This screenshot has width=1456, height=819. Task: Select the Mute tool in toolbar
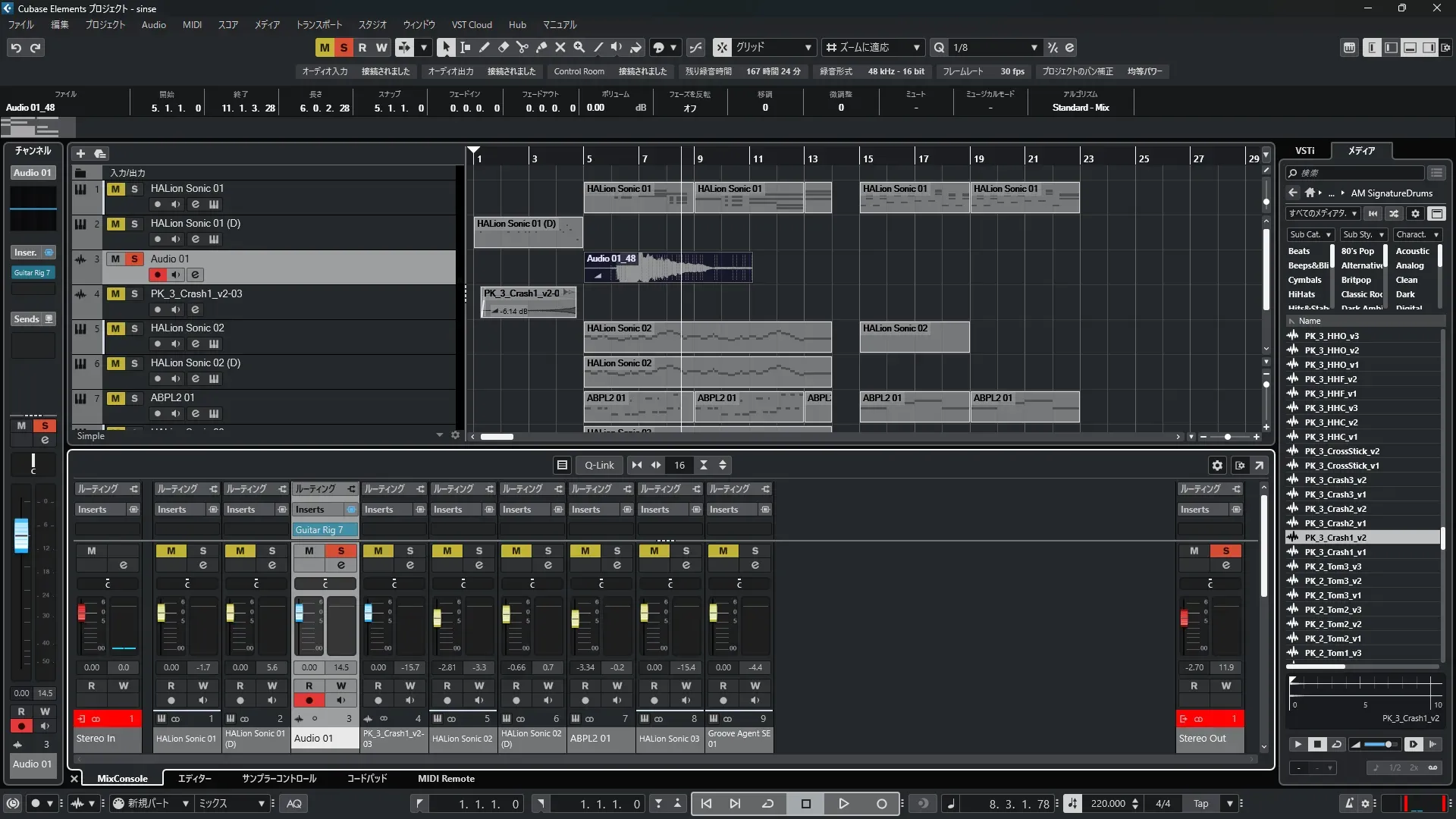[x=560, y=47]
